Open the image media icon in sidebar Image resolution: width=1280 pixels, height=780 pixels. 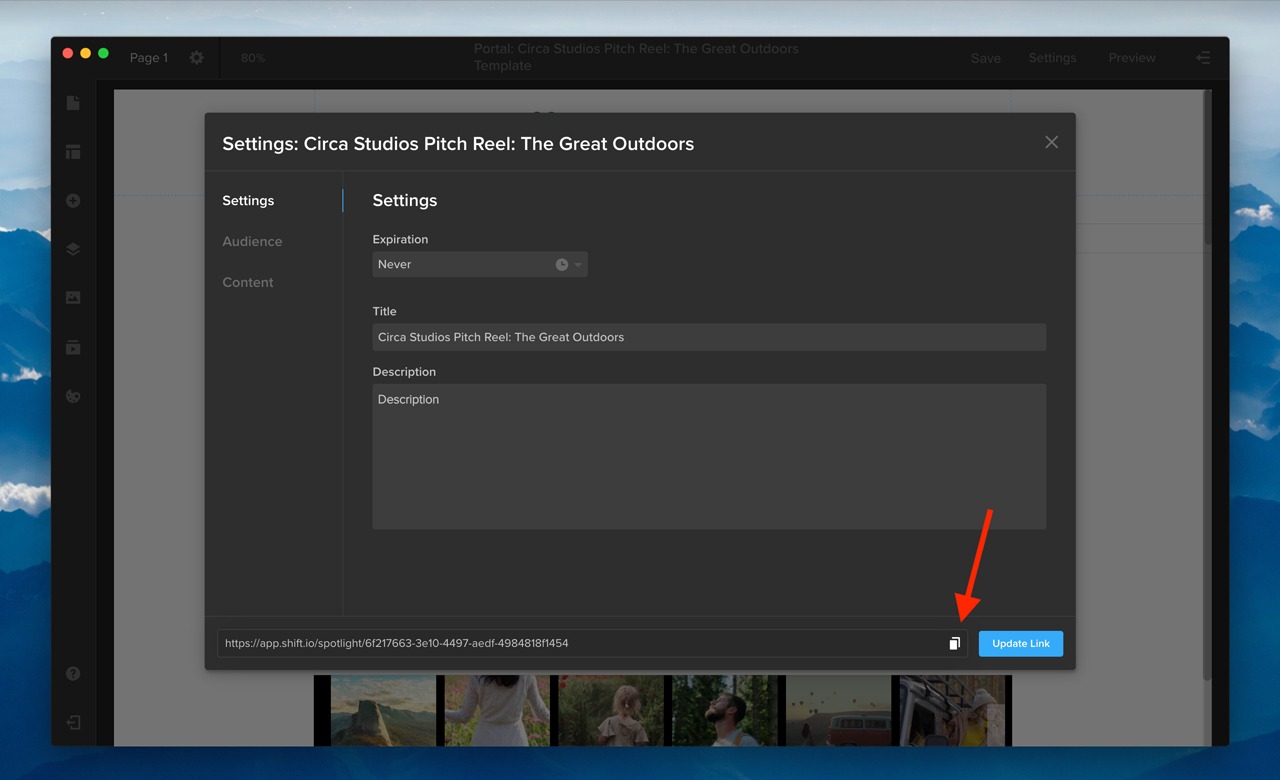click(x=73, y=298)
